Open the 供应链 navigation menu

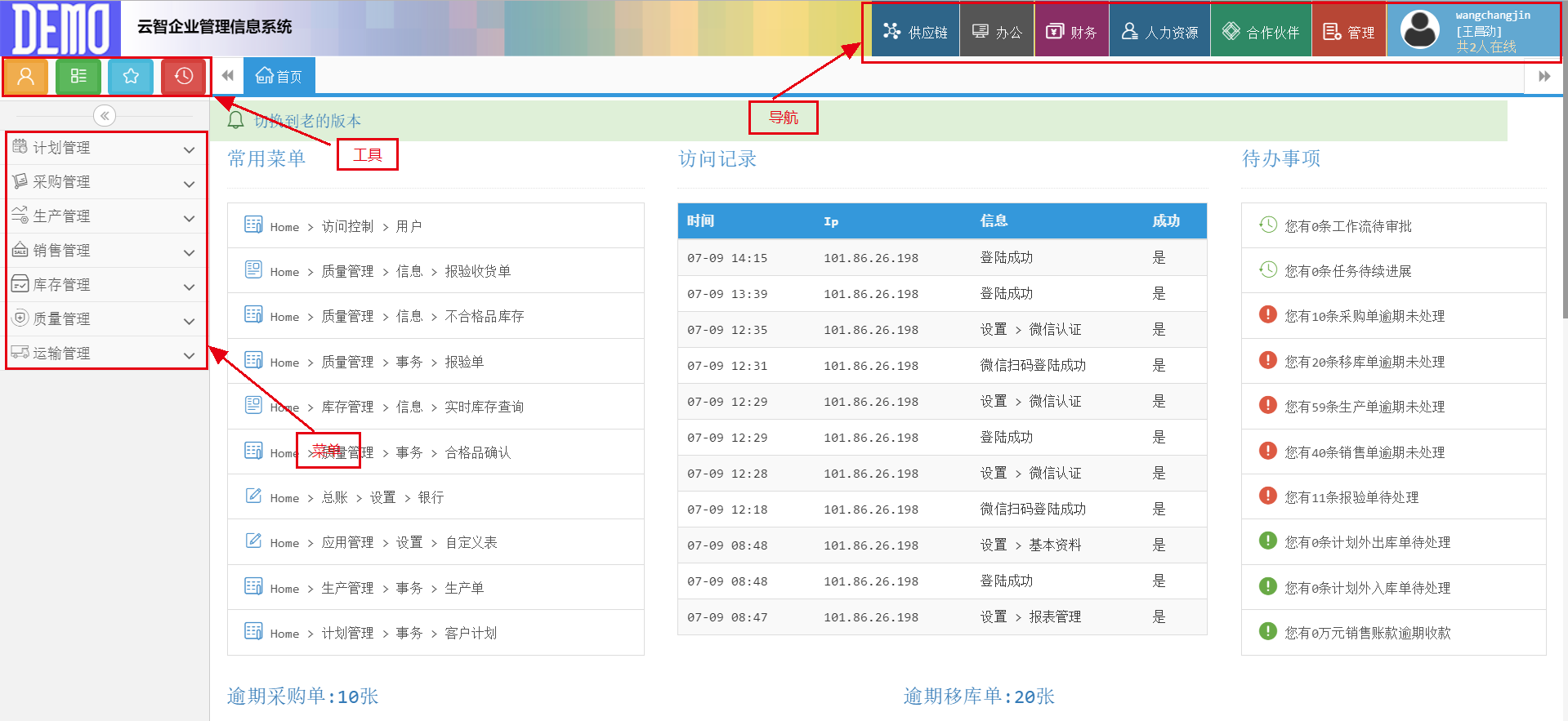point(915,31)
